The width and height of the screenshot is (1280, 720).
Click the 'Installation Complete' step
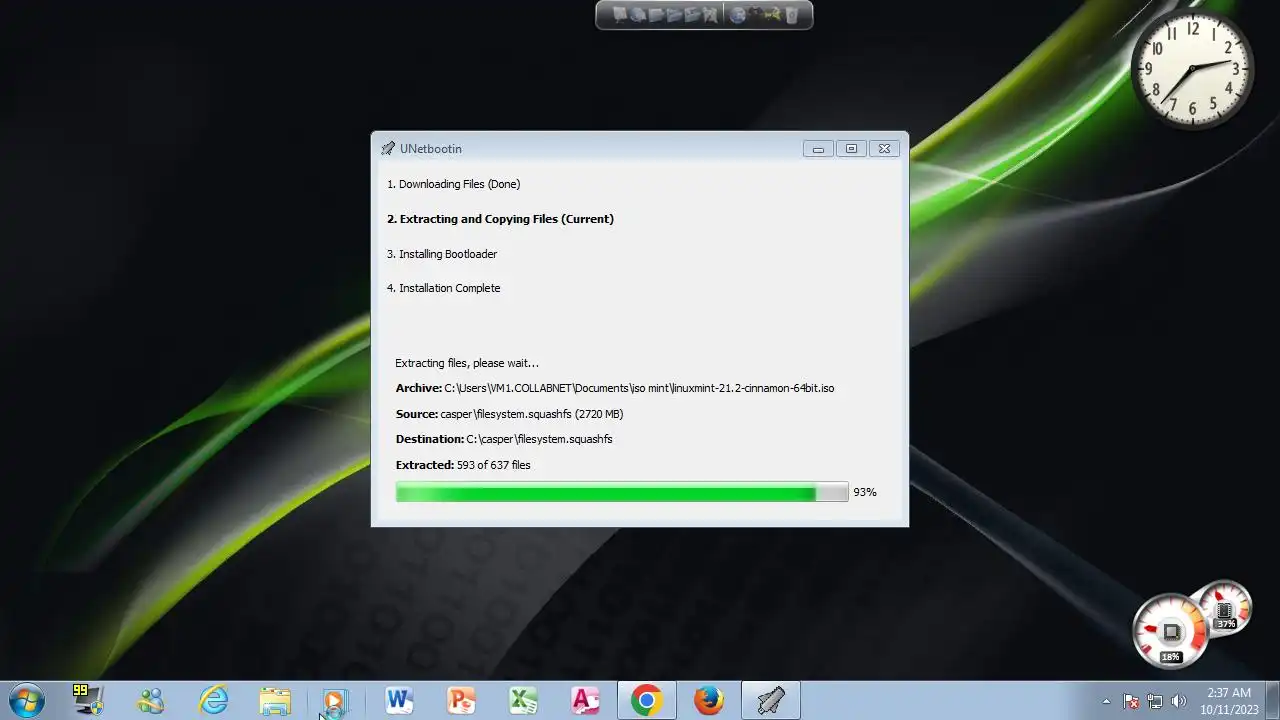pyautogui.click(x=443, y=288)
